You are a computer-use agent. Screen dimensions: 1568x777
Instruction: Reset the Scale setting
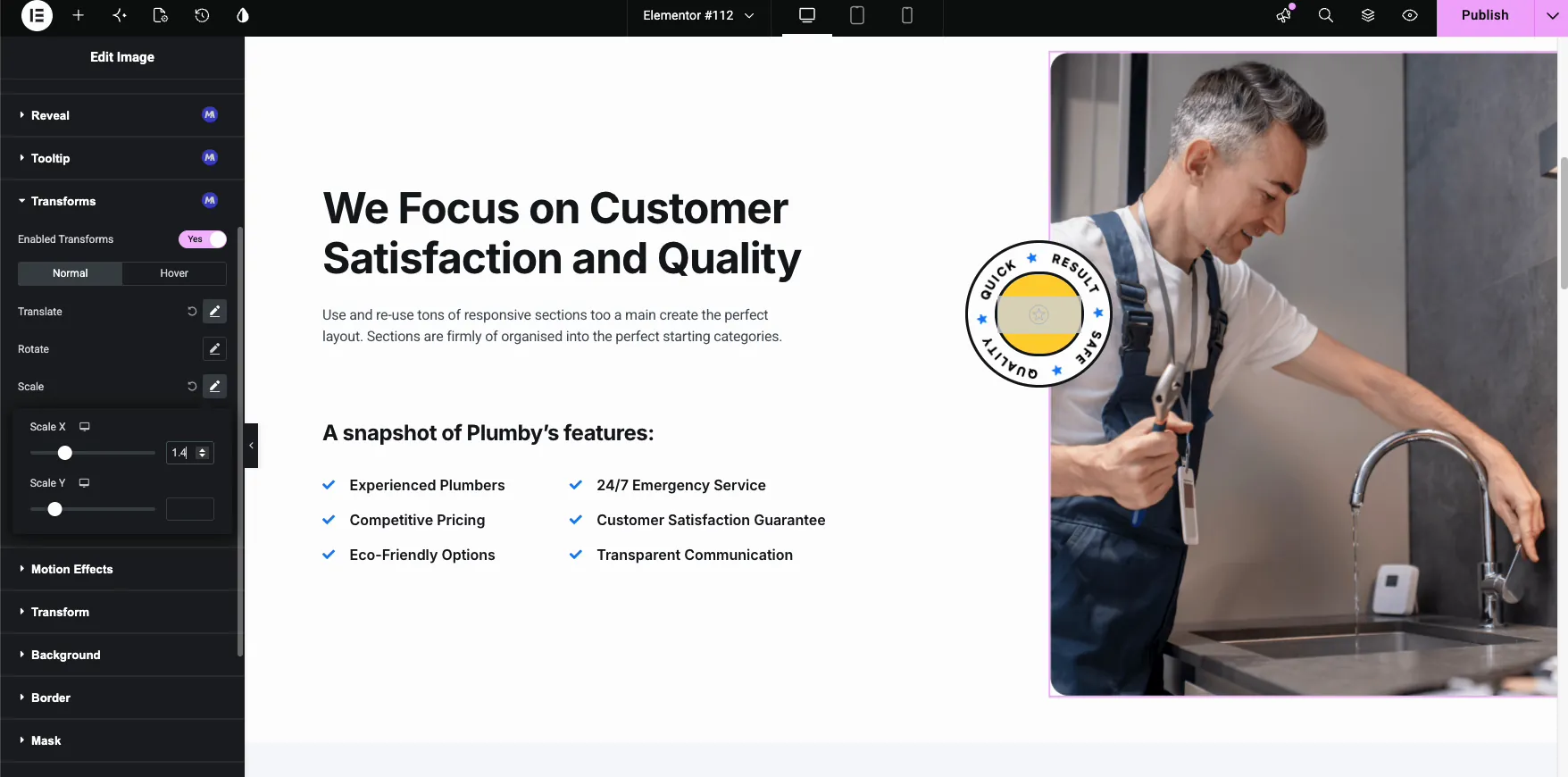pos(191,387)
